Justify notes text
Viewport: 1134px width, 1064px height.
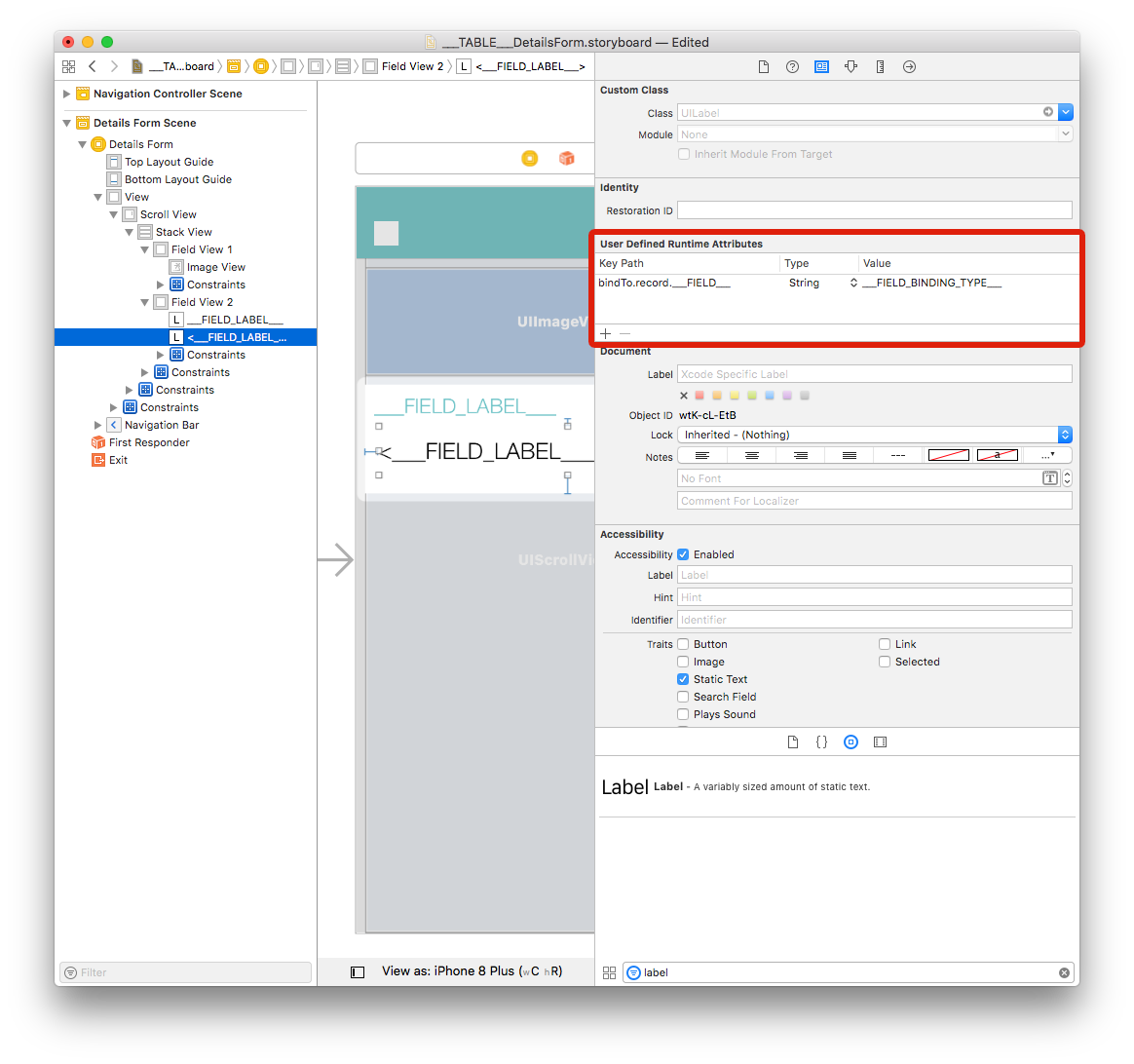850,456
